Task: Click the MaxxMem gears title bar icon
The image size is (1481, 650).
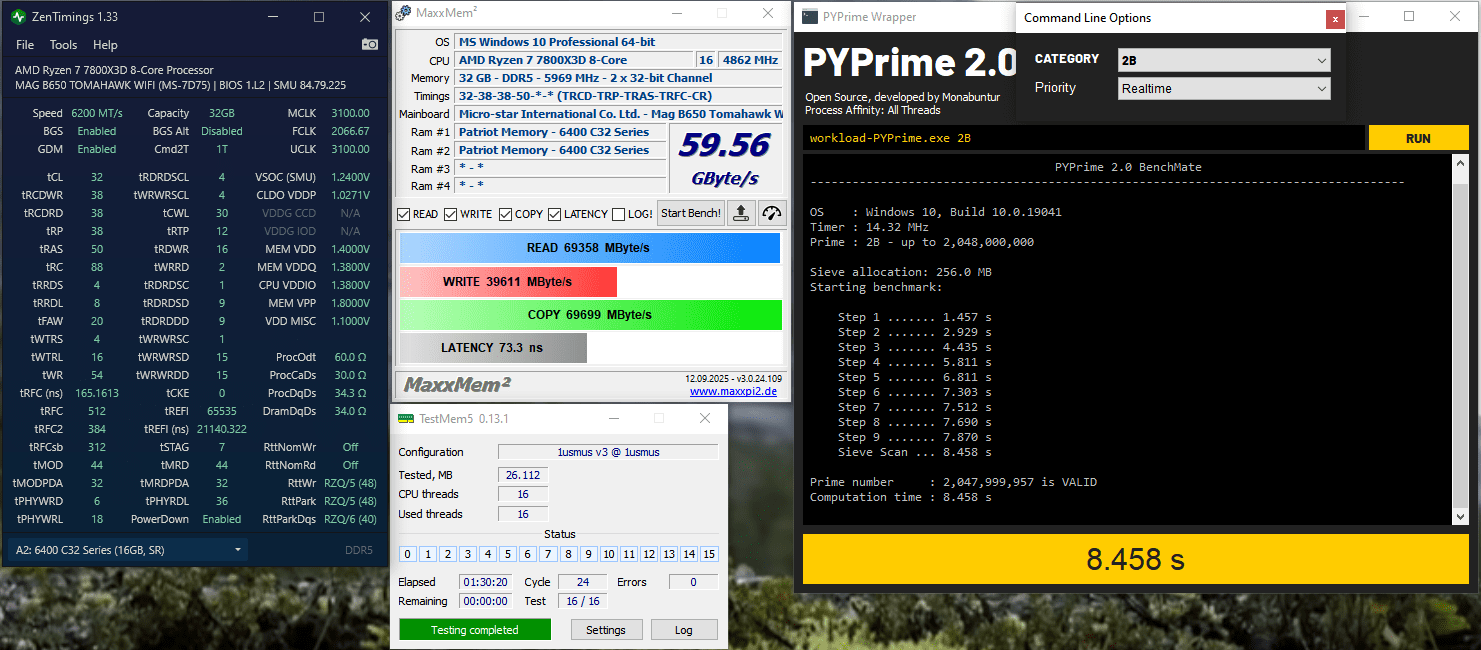Action: 403,13
